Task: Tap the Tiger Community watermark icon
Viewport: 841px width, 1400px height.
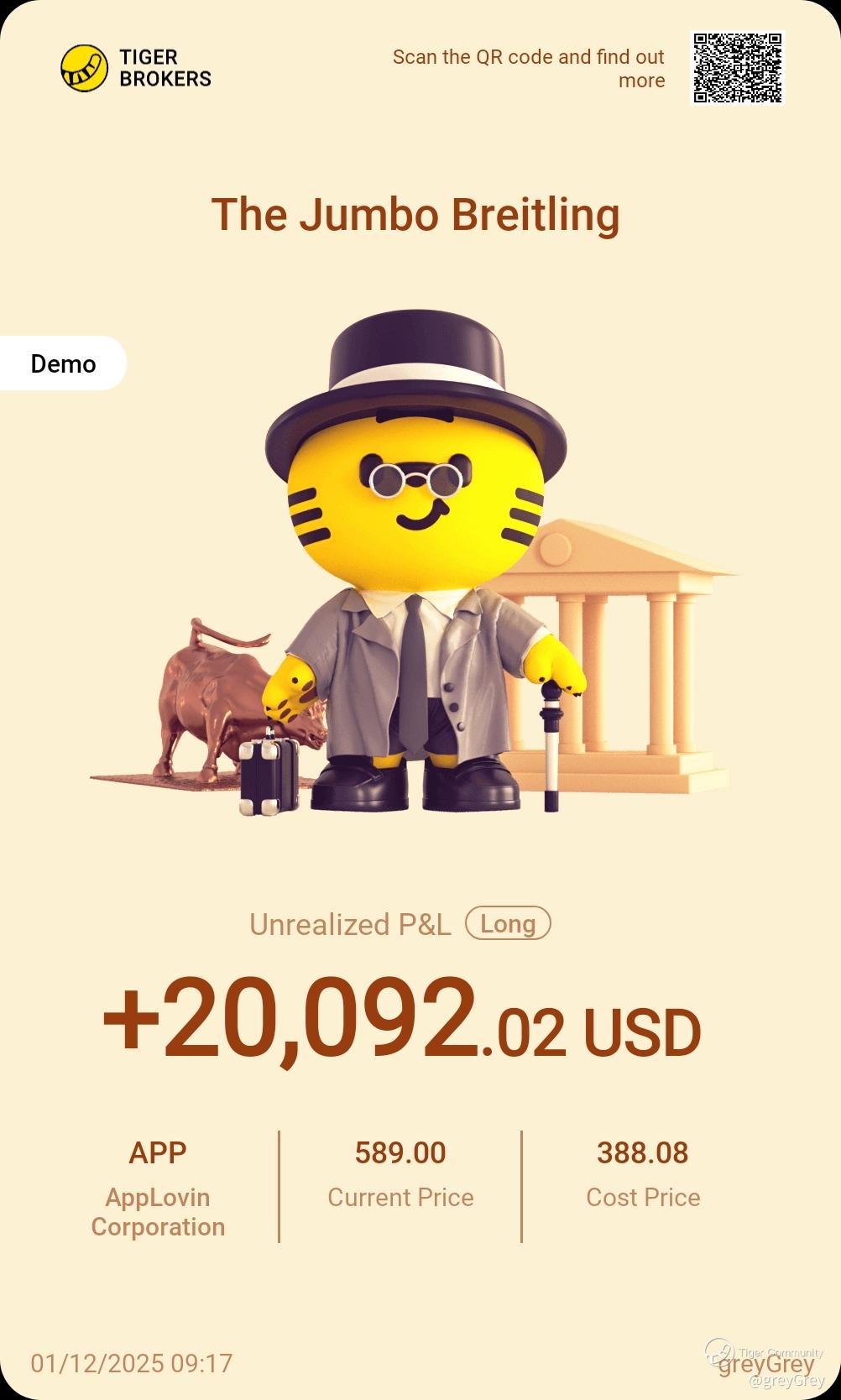Action: tap(719, 1351)
